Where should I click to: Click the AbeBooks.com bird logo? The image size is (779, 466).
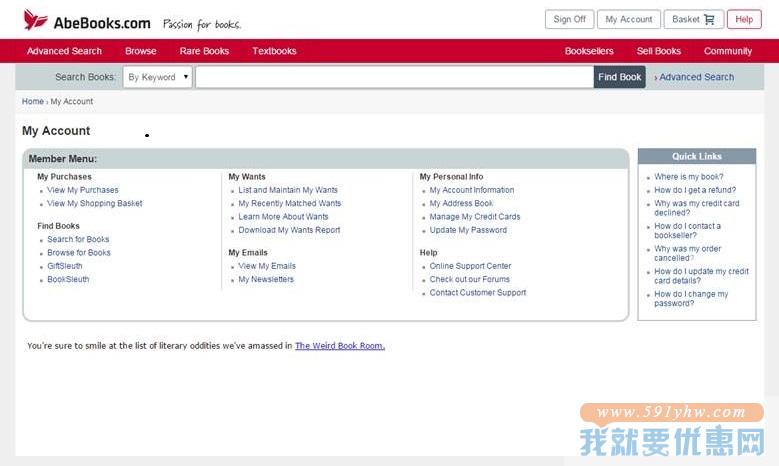(x=35, y=20)
